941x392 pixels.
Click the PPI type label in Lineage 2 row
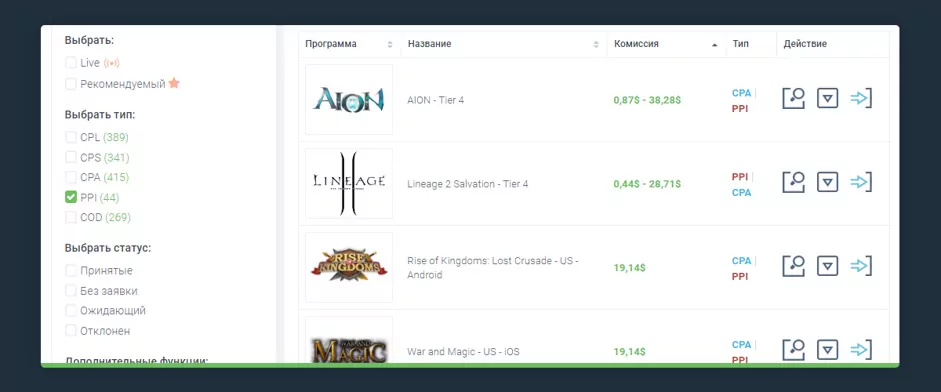(x=740, y=177)
